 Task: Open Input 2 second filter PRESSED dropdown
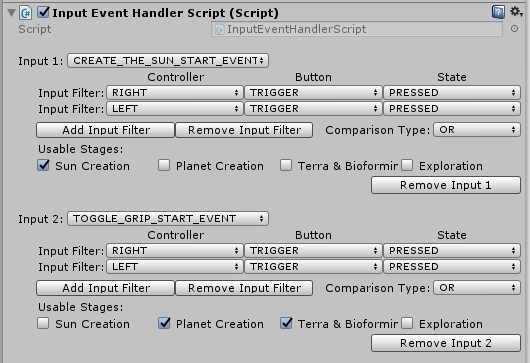pos(452,267)
